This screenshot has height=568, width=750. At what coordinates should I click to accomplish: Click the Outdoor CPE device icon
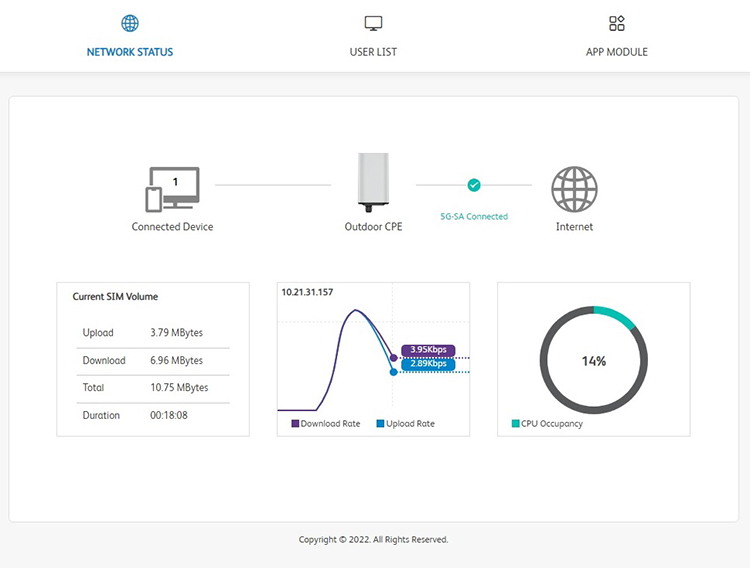(373, 182)
